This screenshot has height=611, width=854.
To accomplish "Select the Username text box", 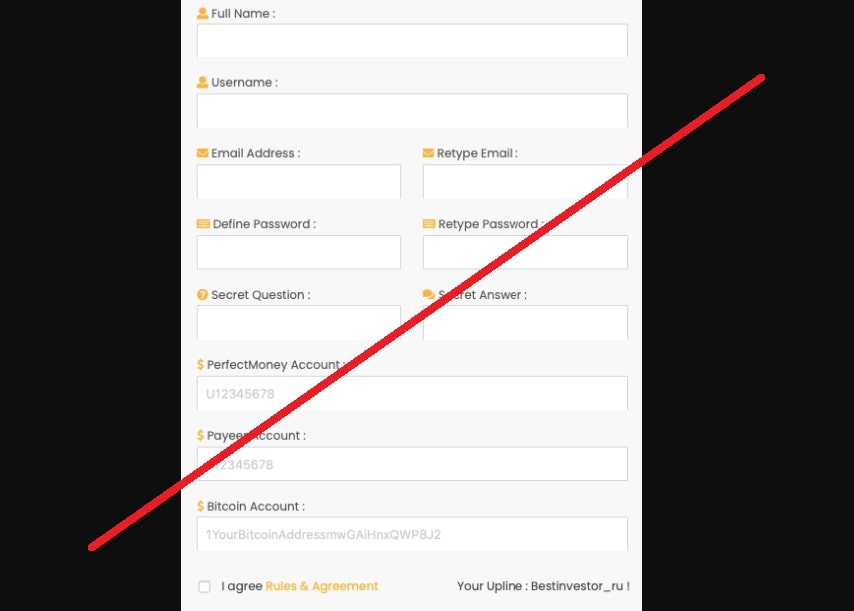I will point(412,111).
